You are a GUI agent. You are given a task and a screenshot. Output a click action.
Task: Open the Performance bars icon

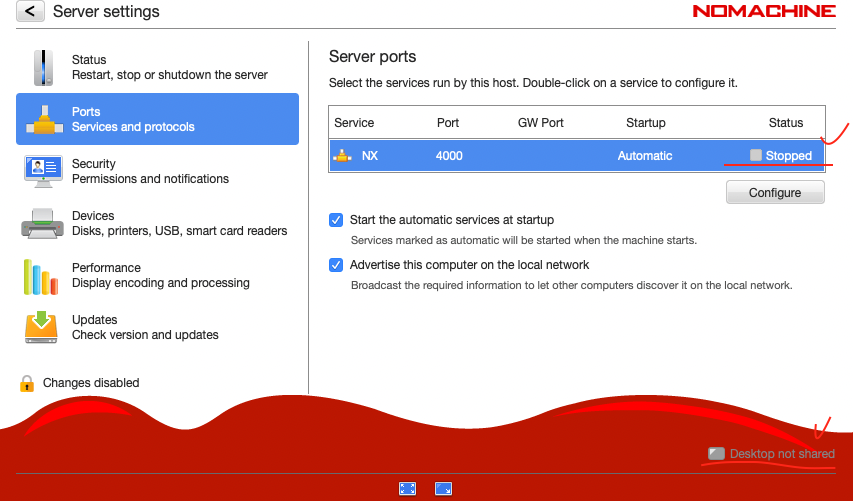41,277
